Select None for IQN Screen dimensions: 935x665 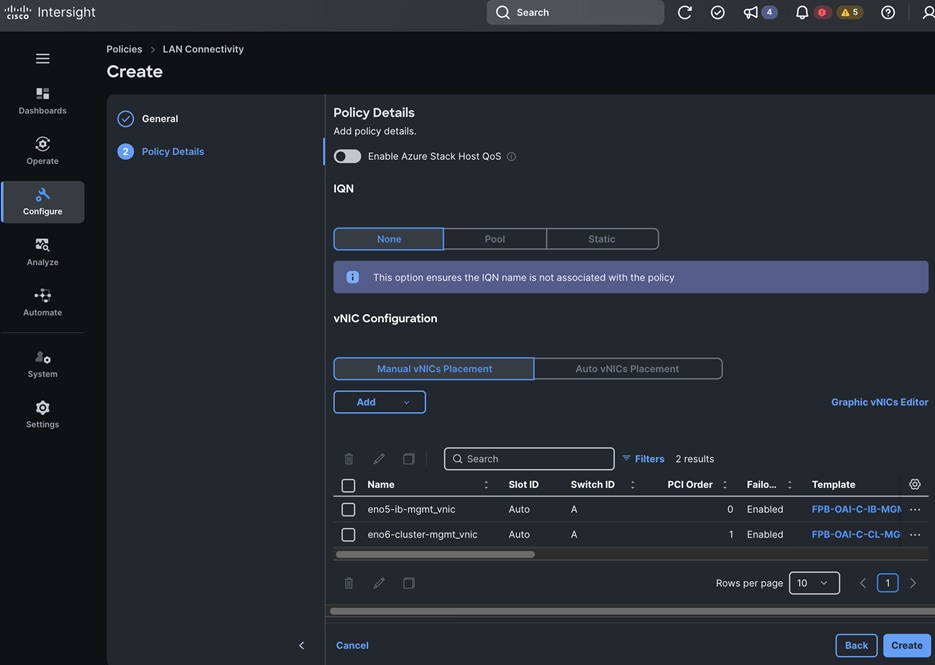click(389, 239)
